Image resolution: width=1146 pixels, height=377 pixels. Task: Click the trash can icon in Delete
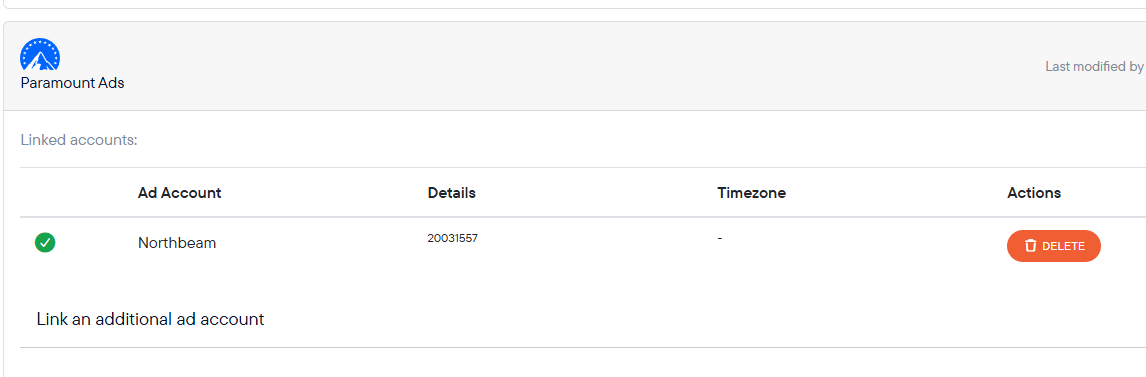1031,246
